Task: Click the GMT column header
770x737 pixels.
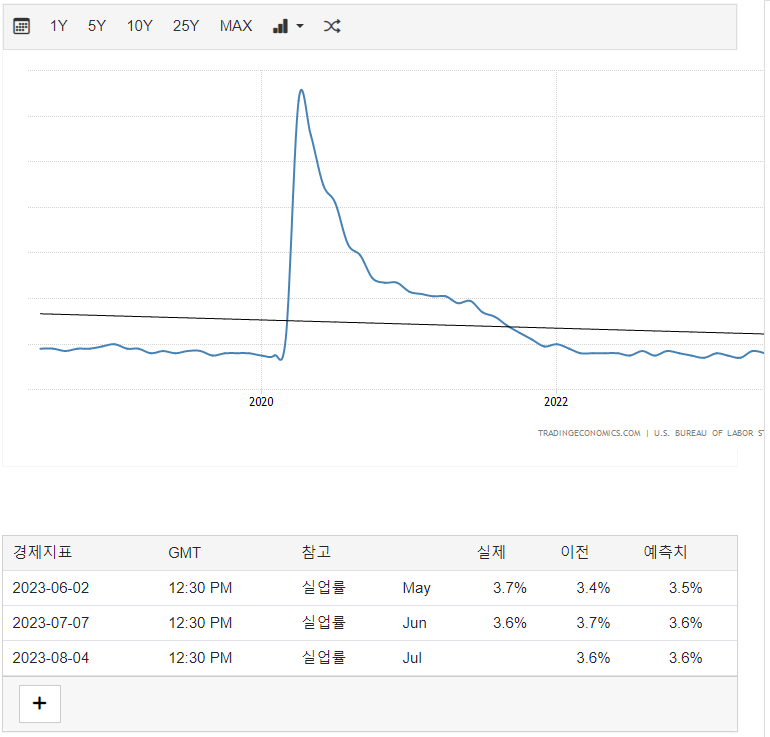Action: click(184, 553)
